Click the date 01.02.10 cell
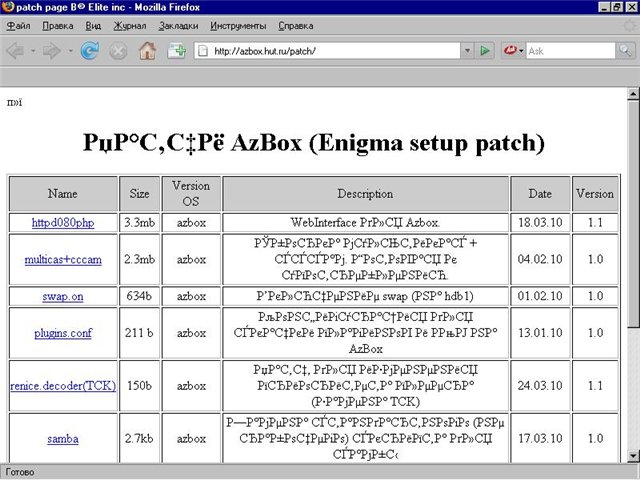Image resolution: width=640 pixels, height=480 pixels. pyautogui.click(x=540, y=296)
